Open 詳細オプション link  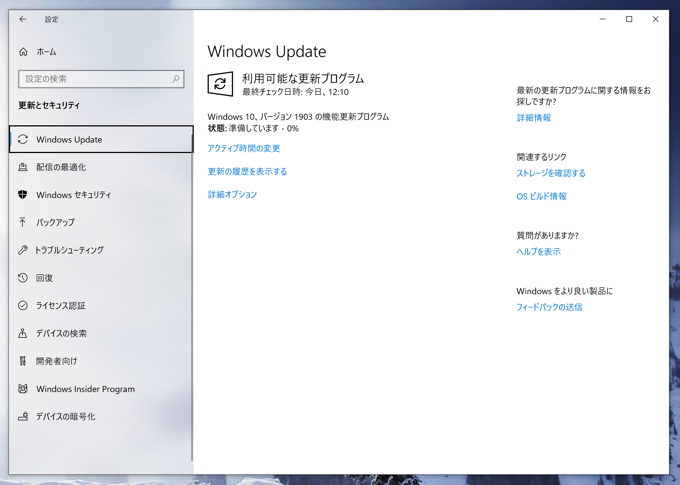[232, 194]
